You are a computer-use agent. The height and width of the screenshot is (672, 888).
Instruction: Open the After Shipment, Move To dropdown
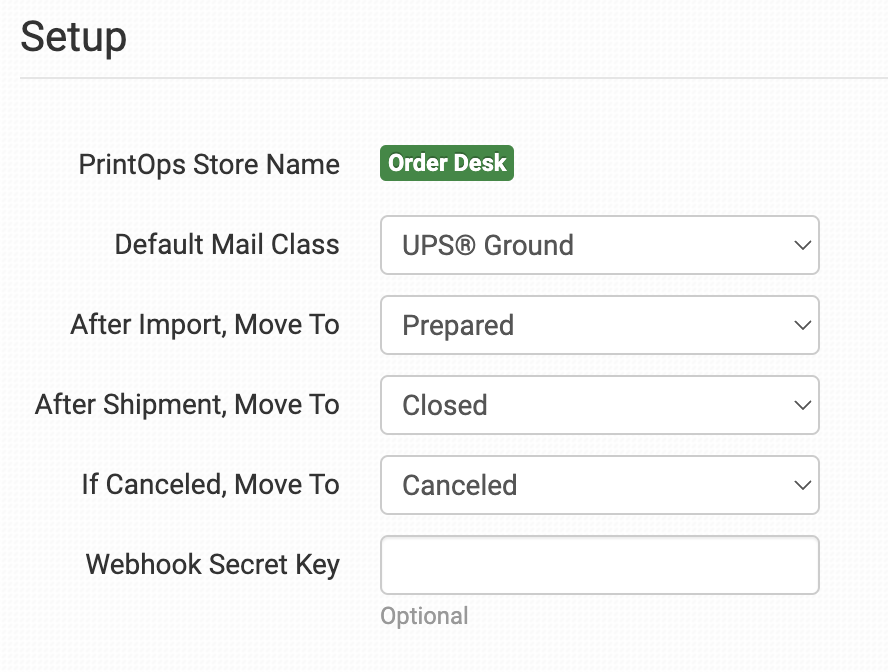coord(599,405)
